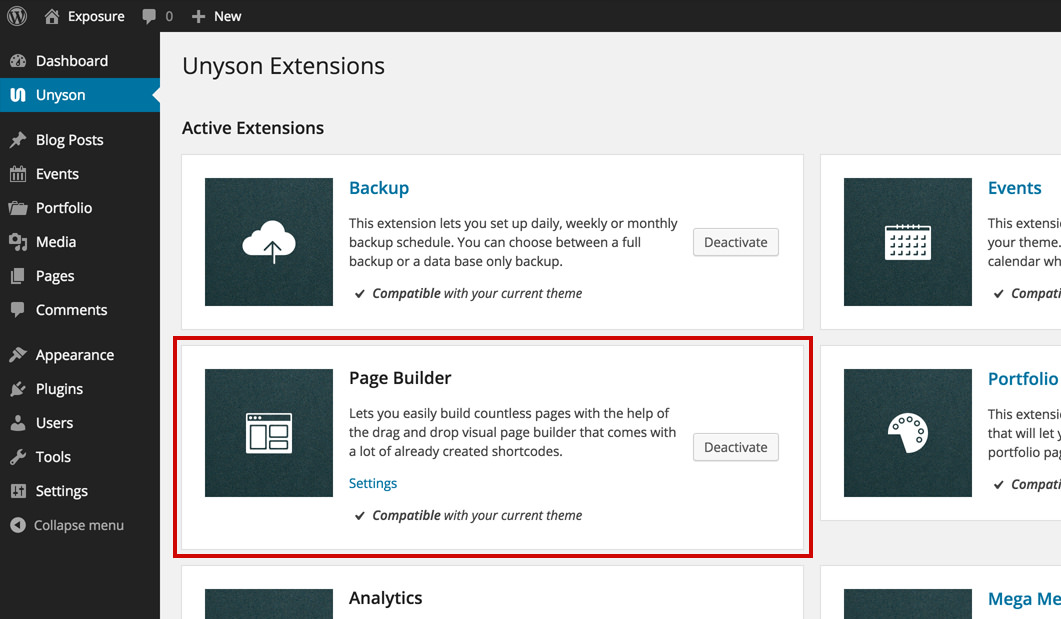Click the Unyson Extensions page heading

tap(284, 66)
